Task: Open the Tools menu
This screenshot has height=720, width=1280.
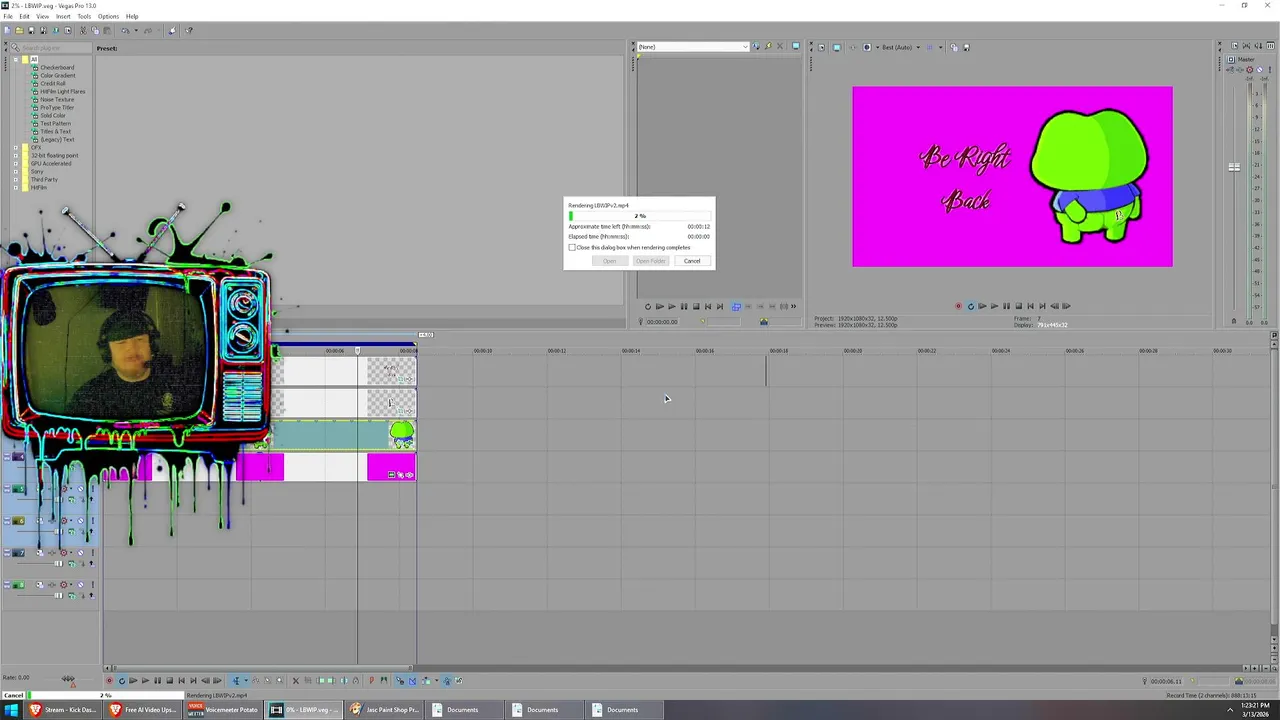Action: click(x=84, y=16)
